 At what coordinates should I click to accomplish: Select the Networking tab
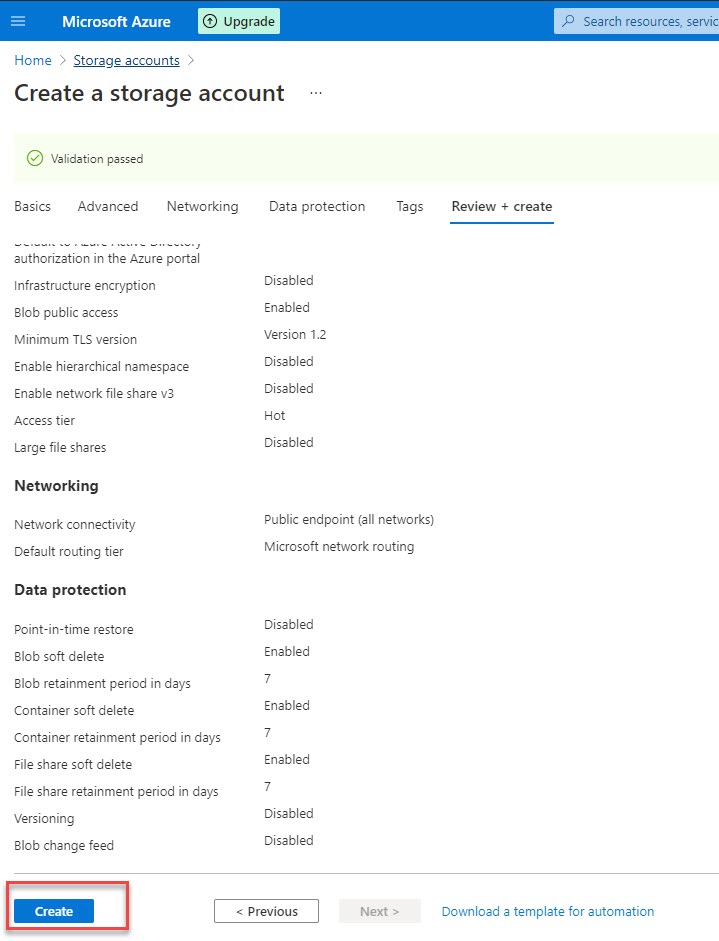(202, 206)
